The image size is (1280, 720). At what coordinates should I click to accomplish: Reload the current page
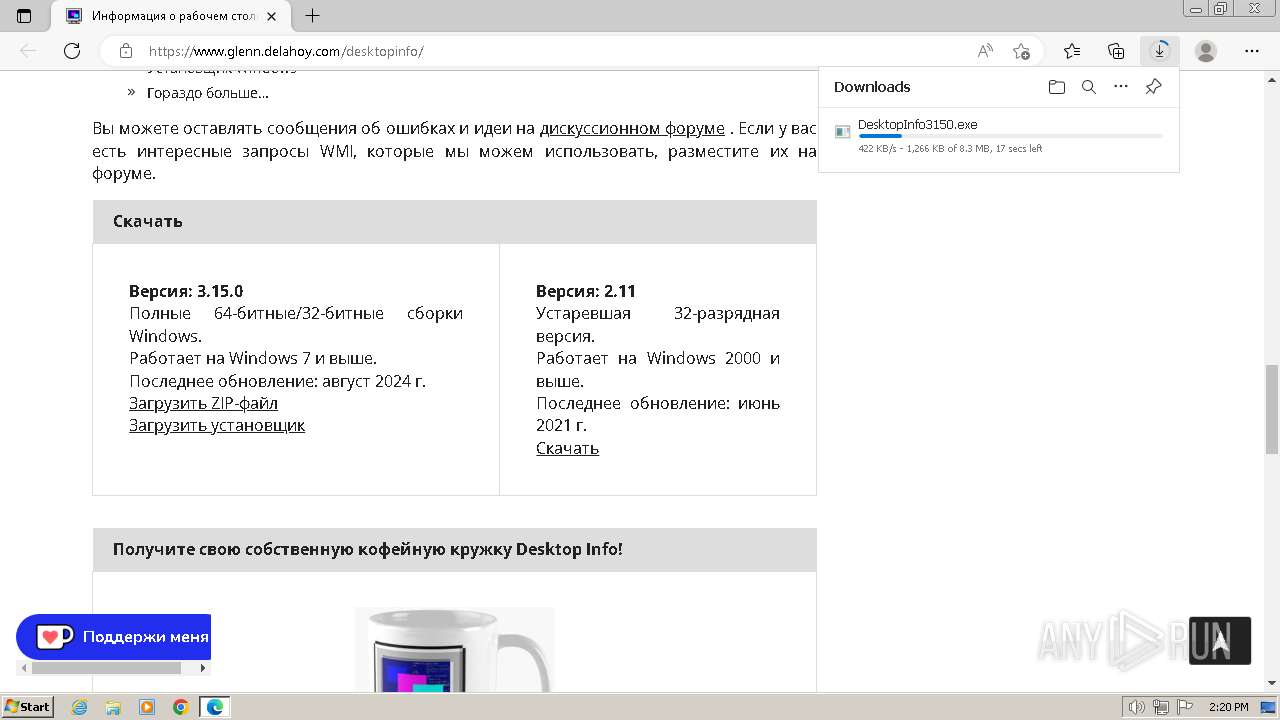[72, 51]
